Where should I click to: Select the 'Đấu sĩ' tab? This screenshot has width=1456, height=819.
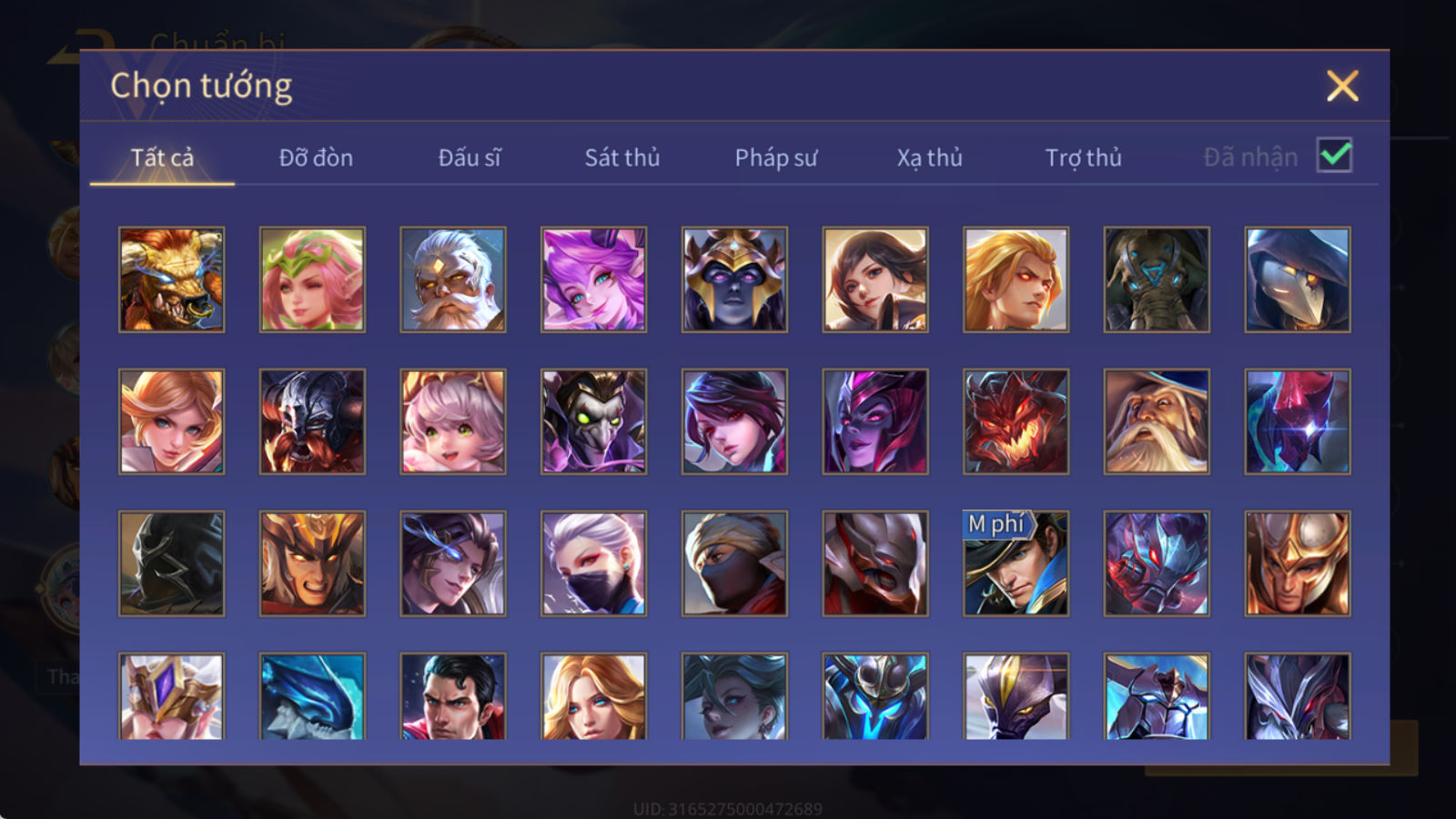pyautogui.click(x=469, y=157)
